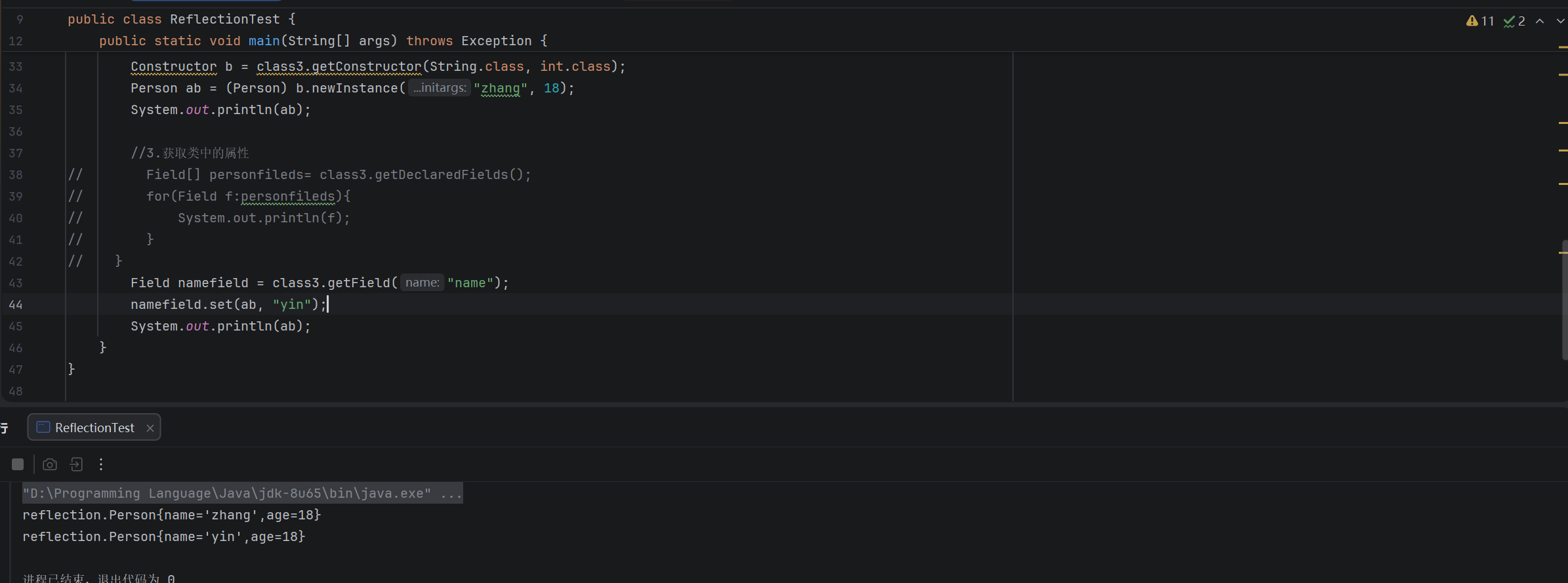Viewport: 1568px width, 583px height.
Task: Click the name: parameter hint on line 43
Action: pos(423,283)
